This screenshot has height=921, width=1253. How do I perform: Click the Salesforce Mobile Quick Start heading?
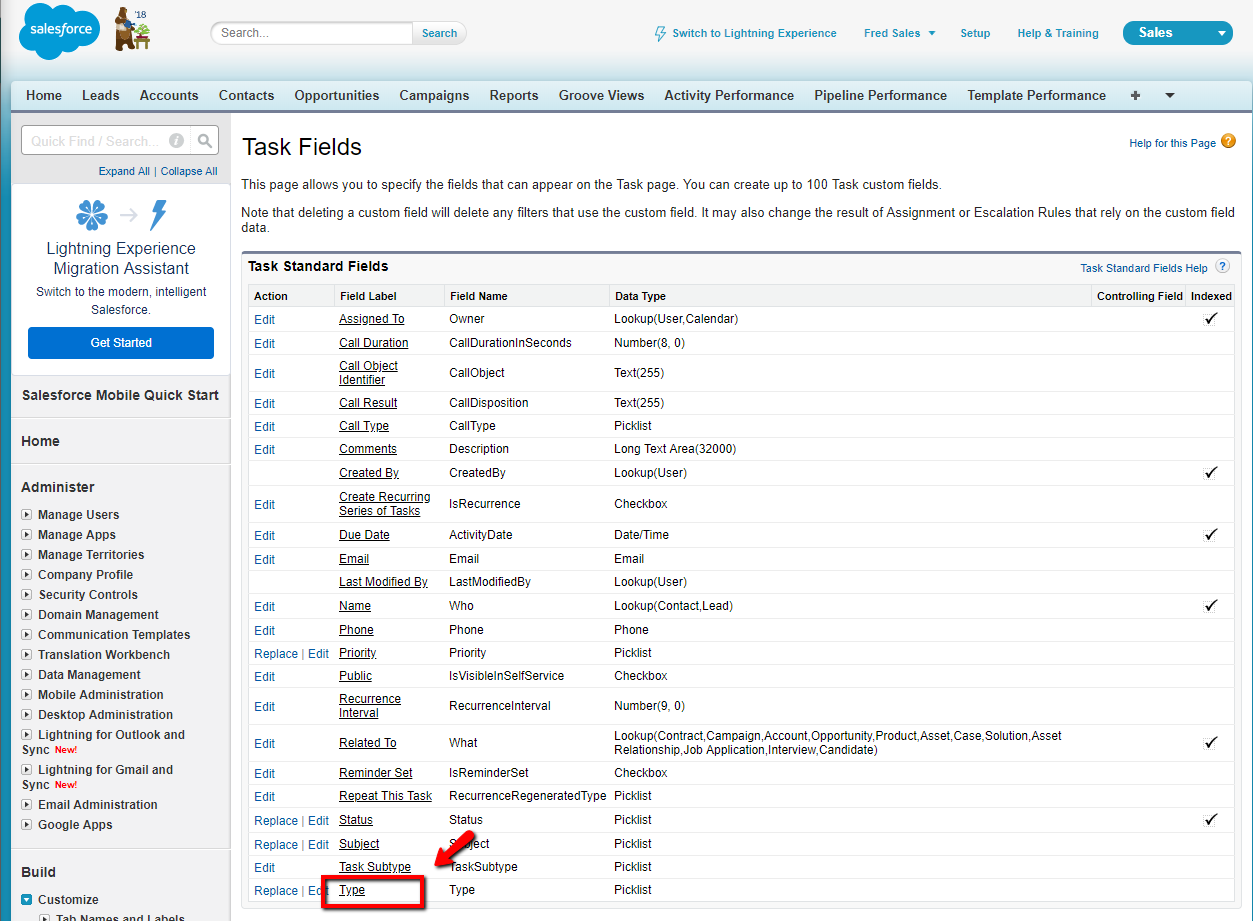coord(120,395)
